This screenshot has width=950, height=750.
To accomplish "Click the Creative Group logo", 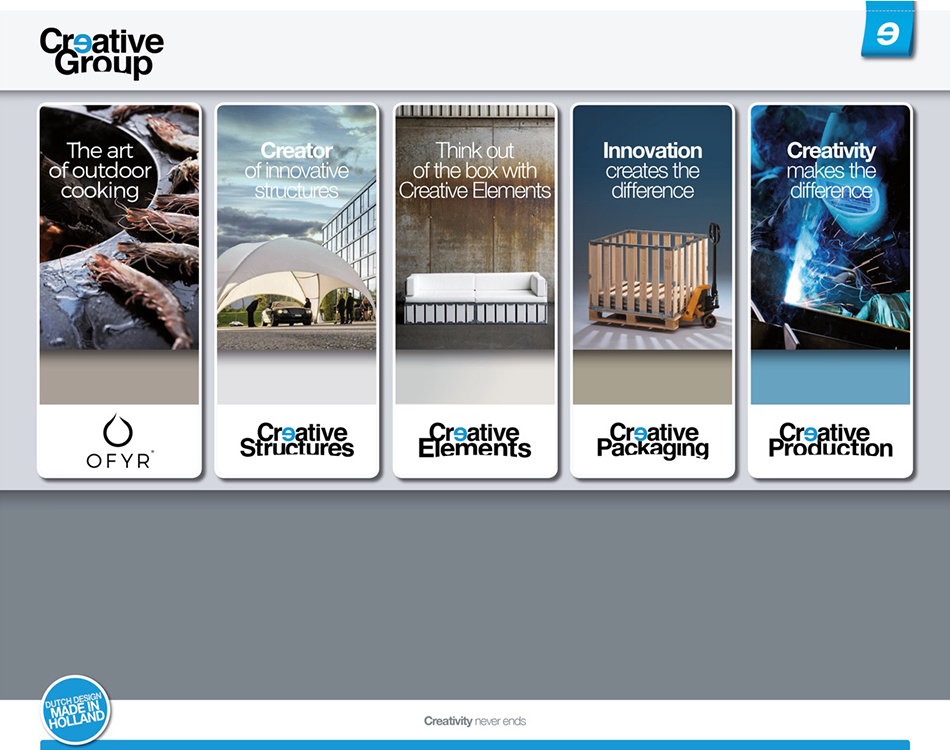I will tap(102, 53).
